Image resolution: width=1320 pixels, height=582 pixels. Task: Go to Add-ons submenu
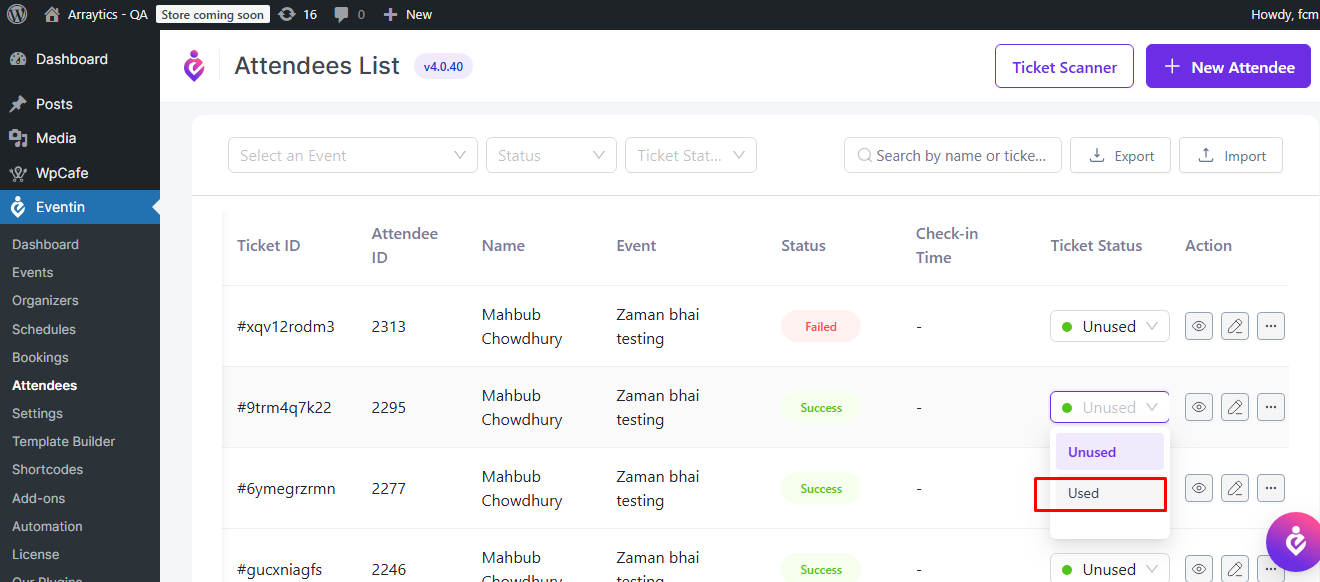[x=38, y=498]
